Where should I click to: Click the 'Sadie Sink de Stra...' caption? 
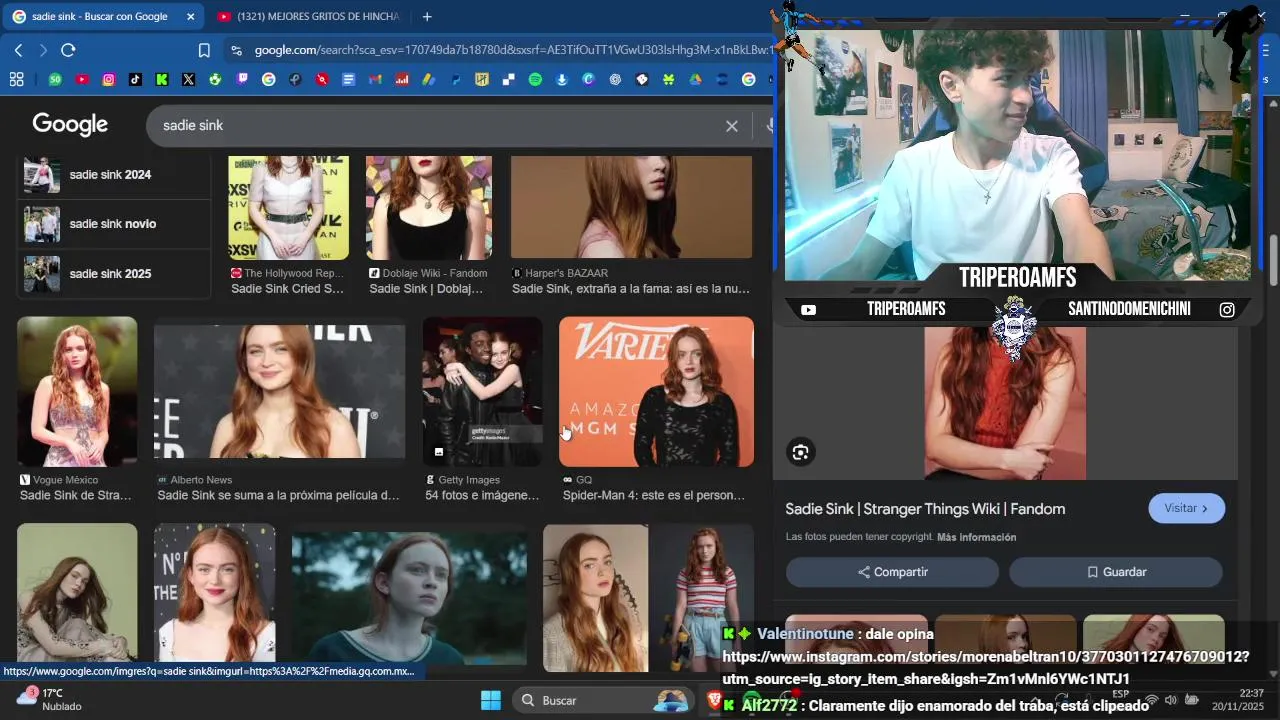pos(75,495)
